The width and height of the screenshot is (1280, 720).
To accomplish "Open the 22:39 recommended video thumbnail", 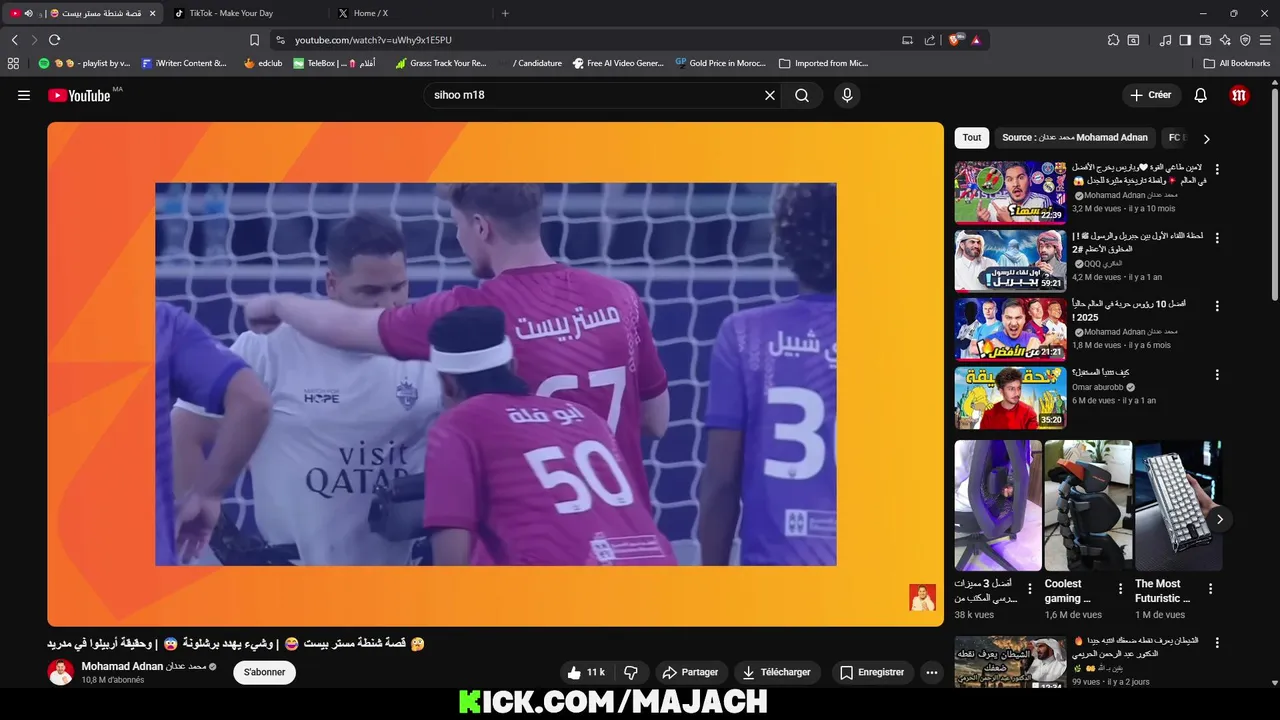I will point(1010,192).
